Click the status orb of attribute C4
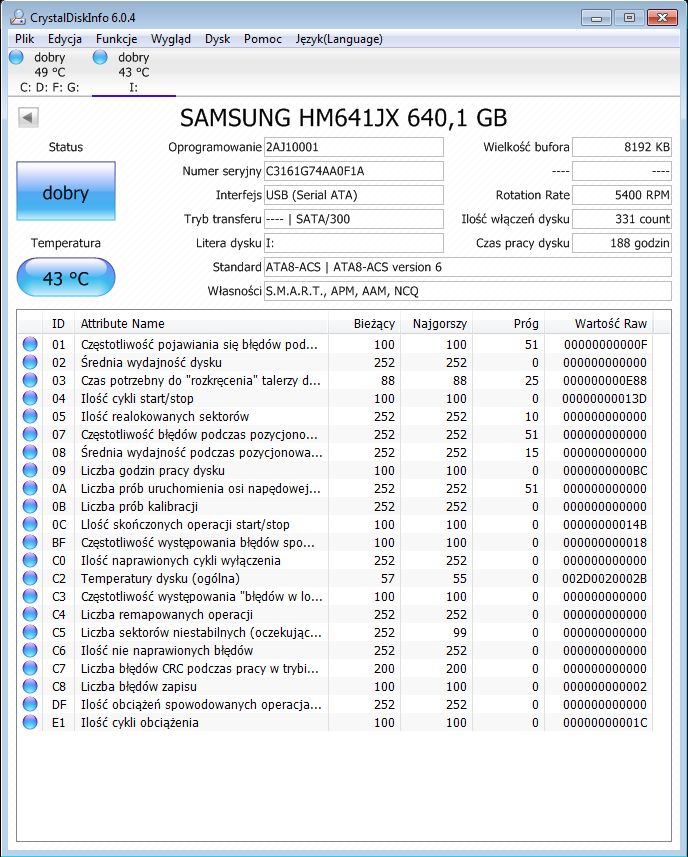Screen dimensions: 688x857 pos(30,614)
